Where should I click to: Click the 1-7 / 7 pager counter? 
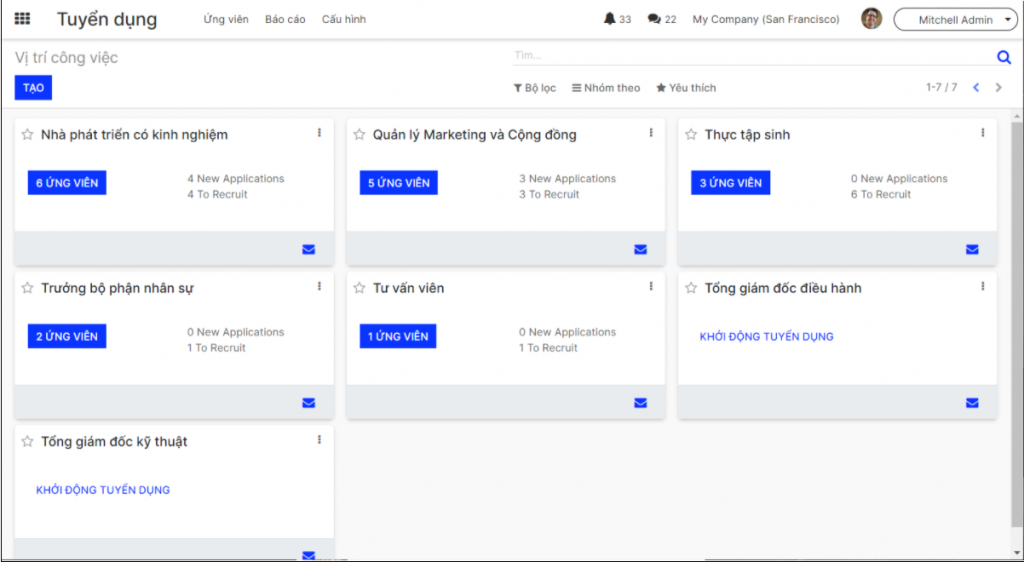click(x=942, y=87)
